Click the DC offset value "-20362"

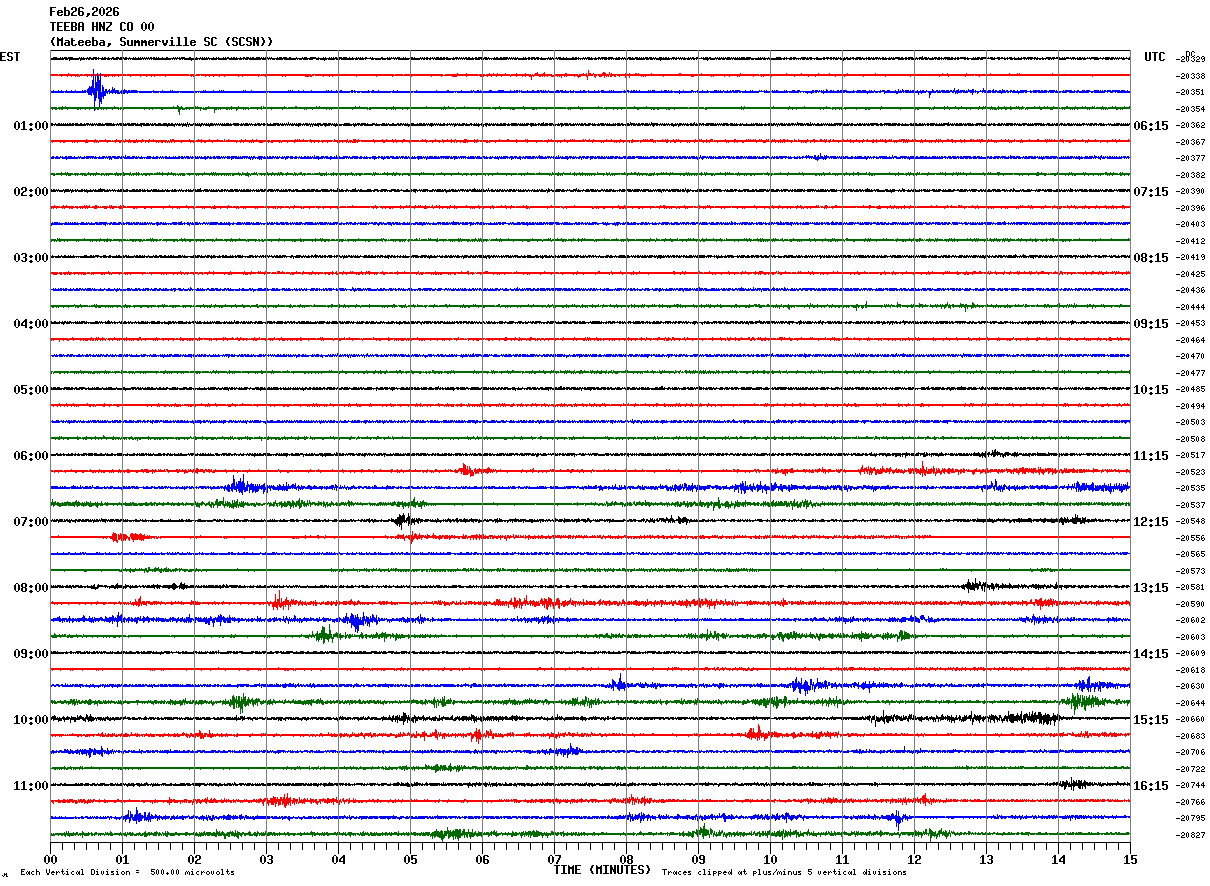(1191, 125)
